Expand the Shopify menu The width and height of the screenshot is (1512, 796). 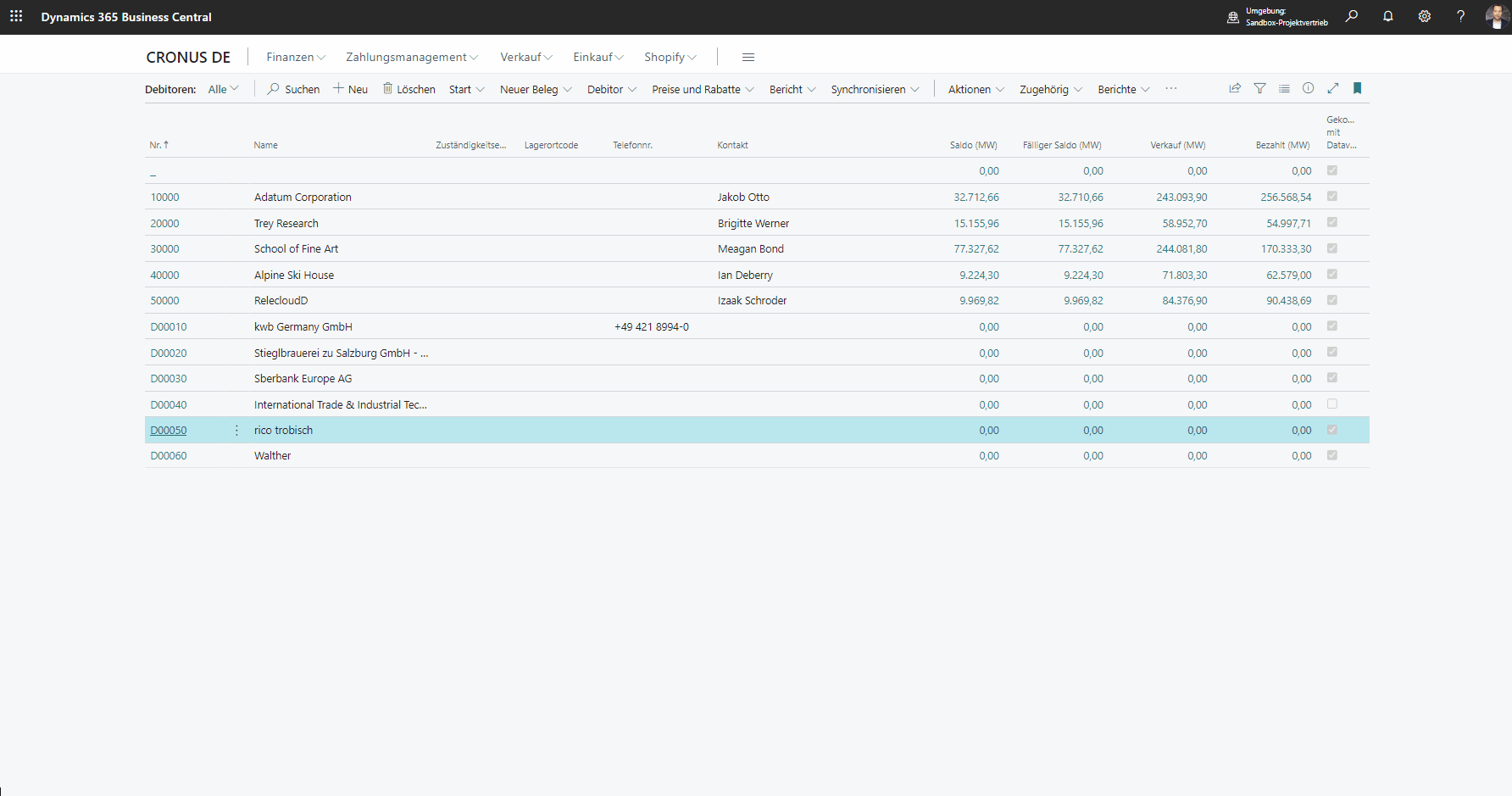pos(670,57)
